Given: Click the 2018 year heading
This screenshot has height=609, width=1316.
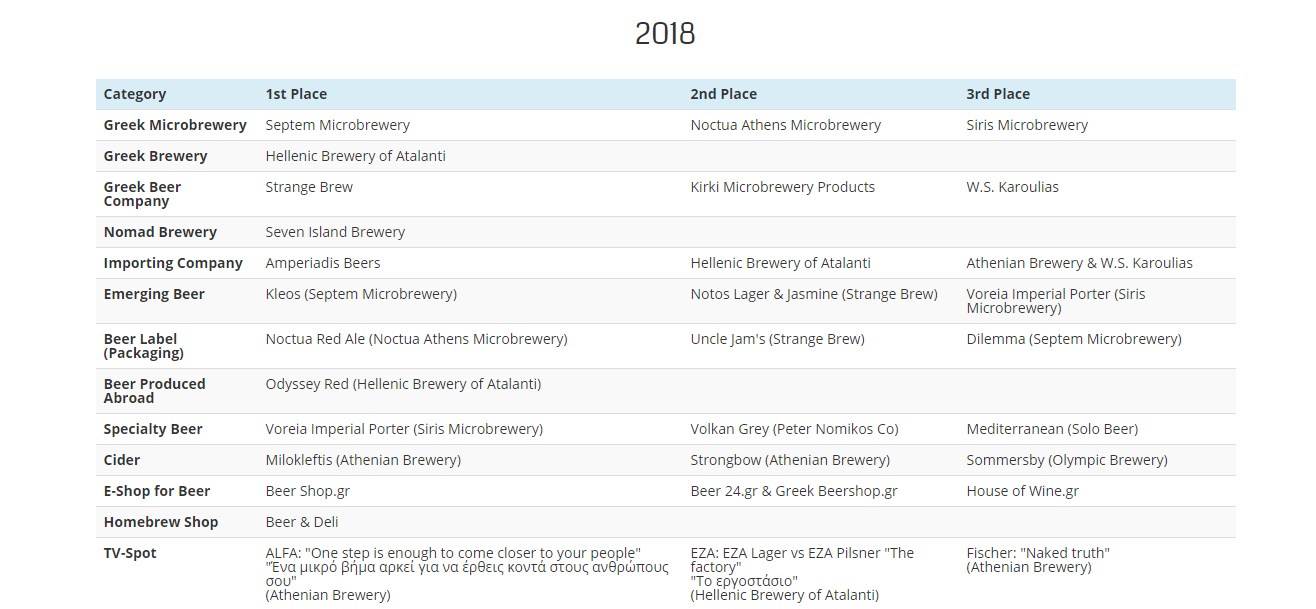Looking at the screenshot, I should click(665, 34).
